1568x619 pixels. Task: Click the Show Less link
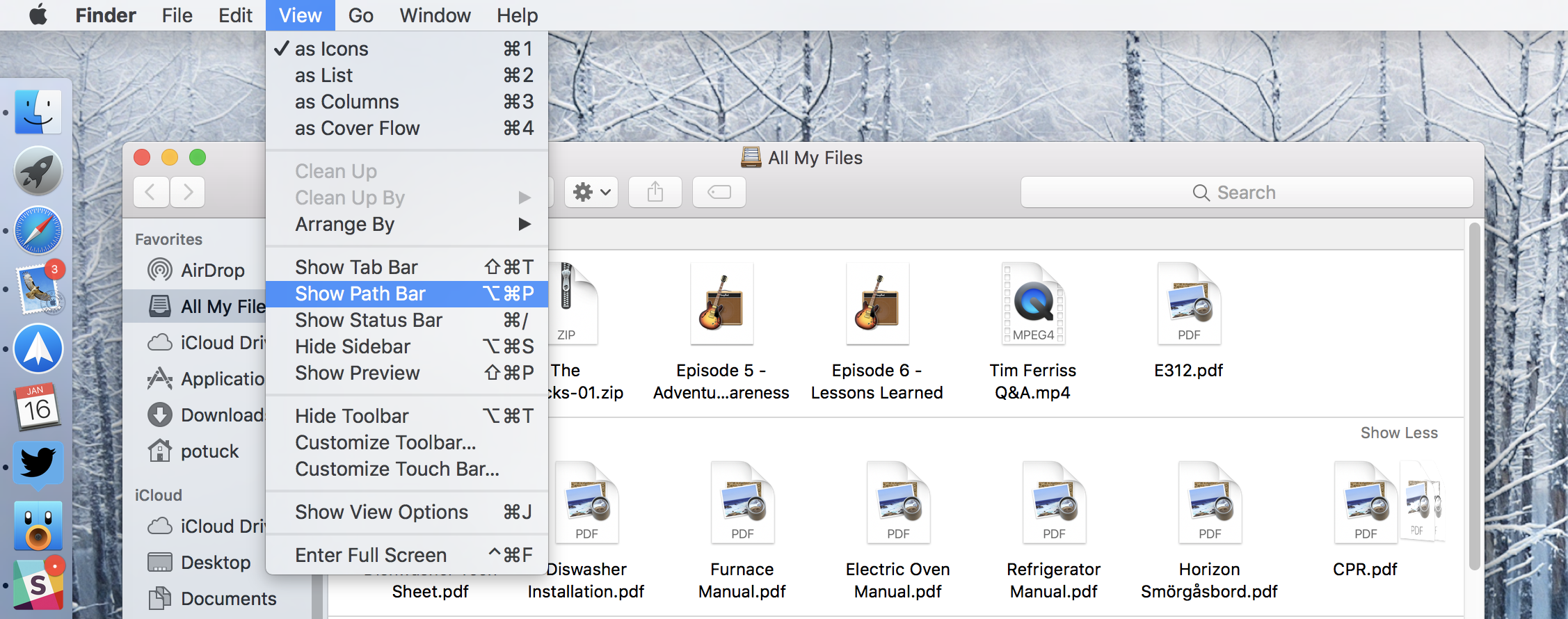[x=1398, y=433]
